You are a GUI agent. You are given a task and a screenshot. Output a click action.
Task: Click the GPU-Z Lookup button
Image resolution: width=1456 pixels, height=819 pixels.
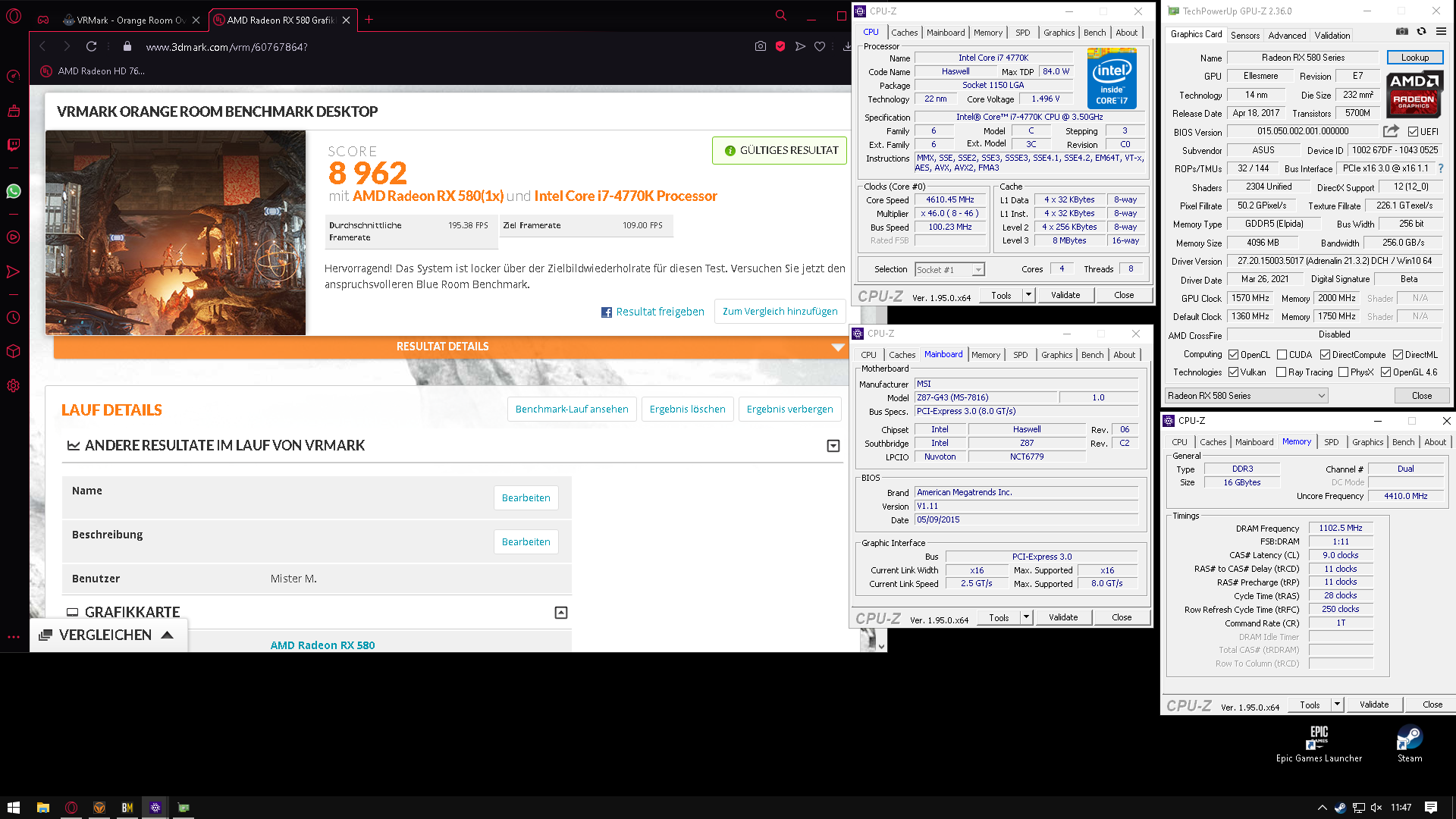[x=1414, y=58]
